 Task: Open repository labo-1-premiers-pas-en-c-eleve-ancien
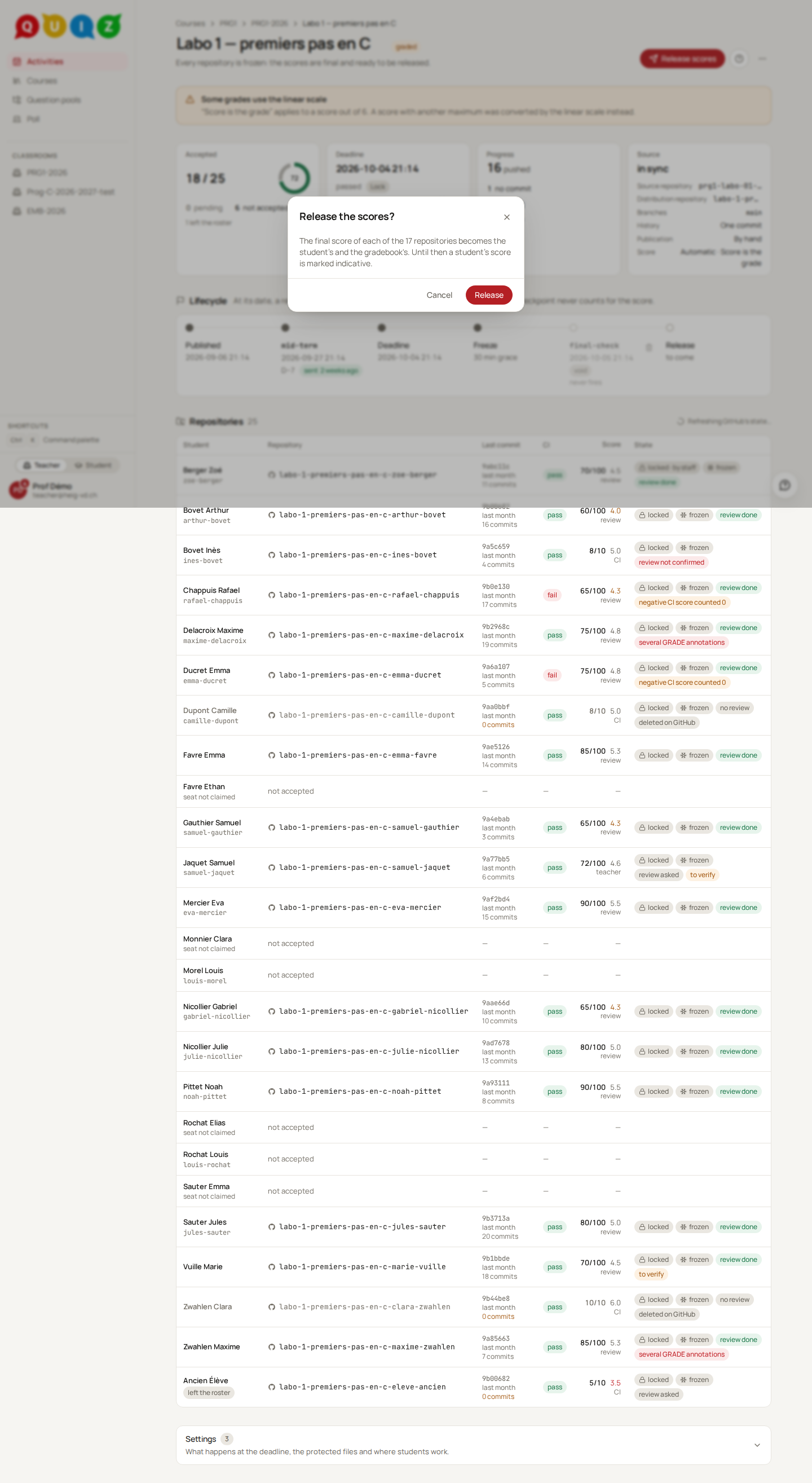point(362,1387)
